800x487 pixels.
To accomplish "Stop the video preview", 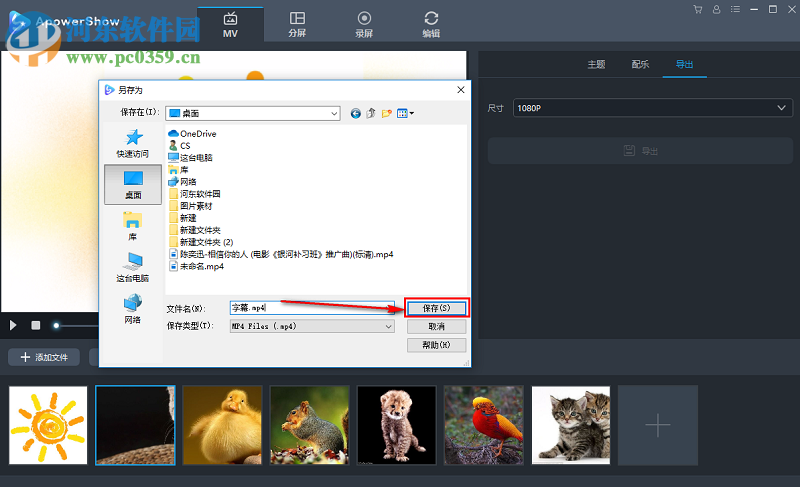I will pos(36,325).
